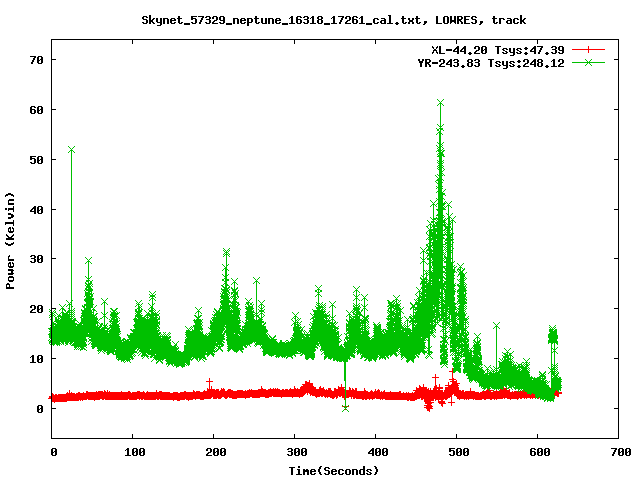Click the y-axis tick label 10

[x=36, y=359]
